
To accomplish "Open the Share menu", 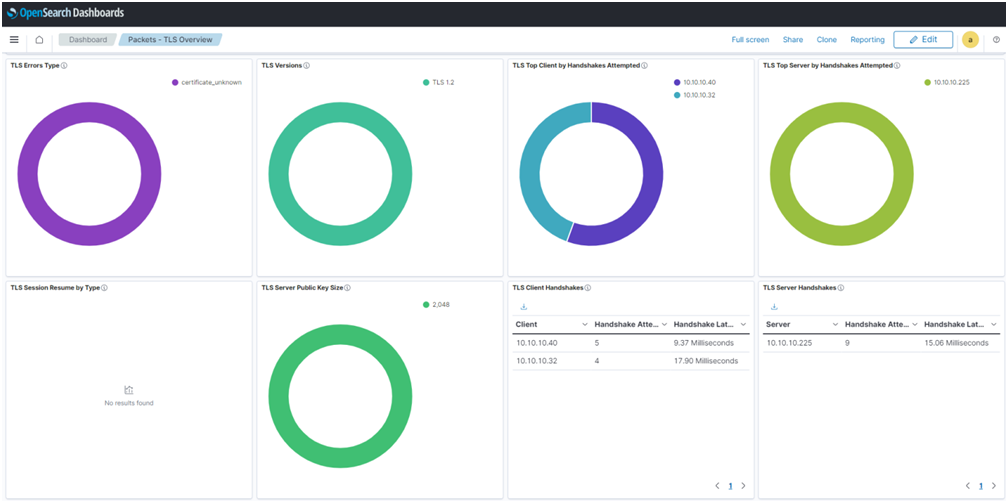I will (x=792, y=40).
